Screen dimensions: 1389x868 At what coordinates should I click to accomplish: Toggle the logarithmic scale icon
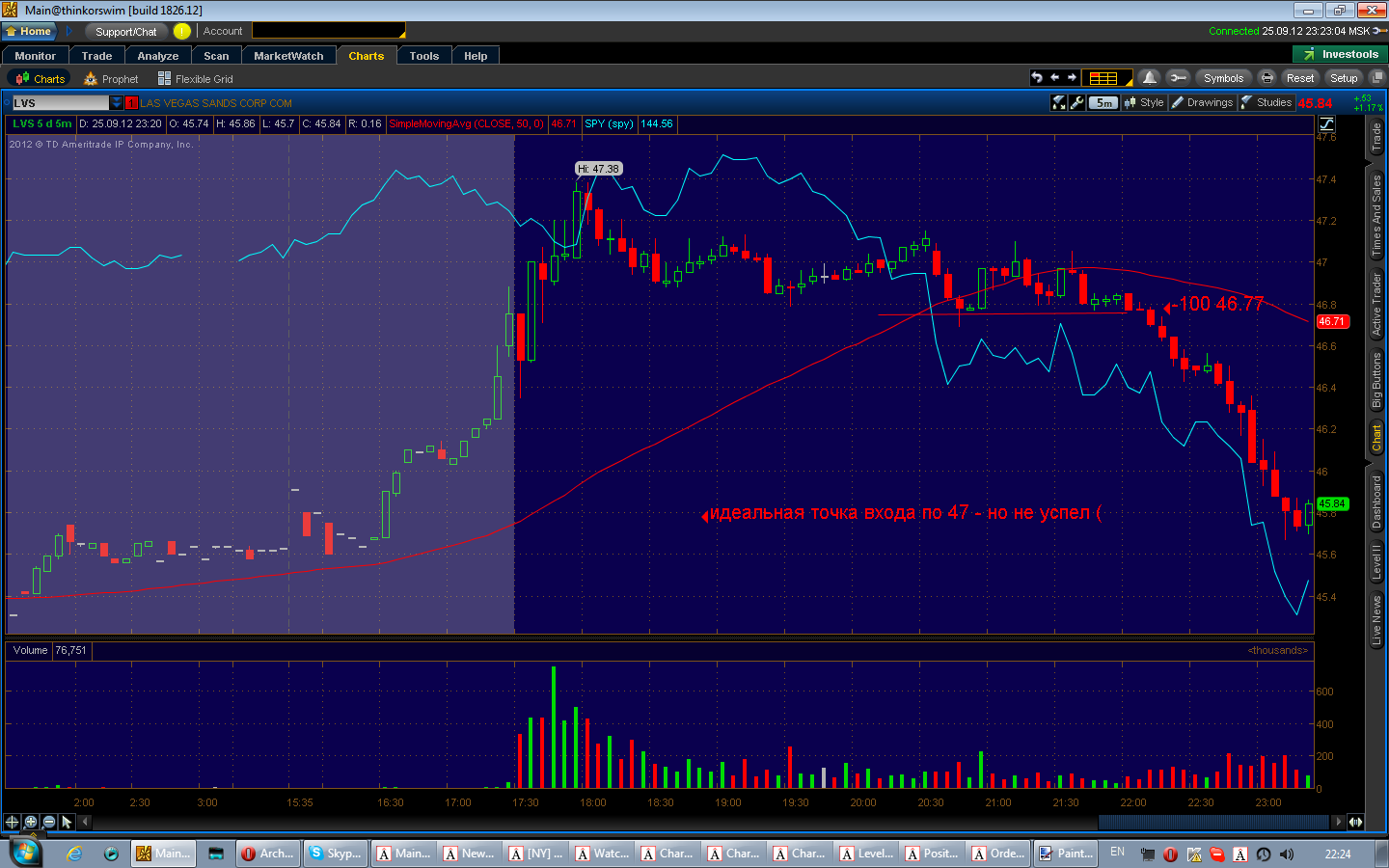[1326, 123]
